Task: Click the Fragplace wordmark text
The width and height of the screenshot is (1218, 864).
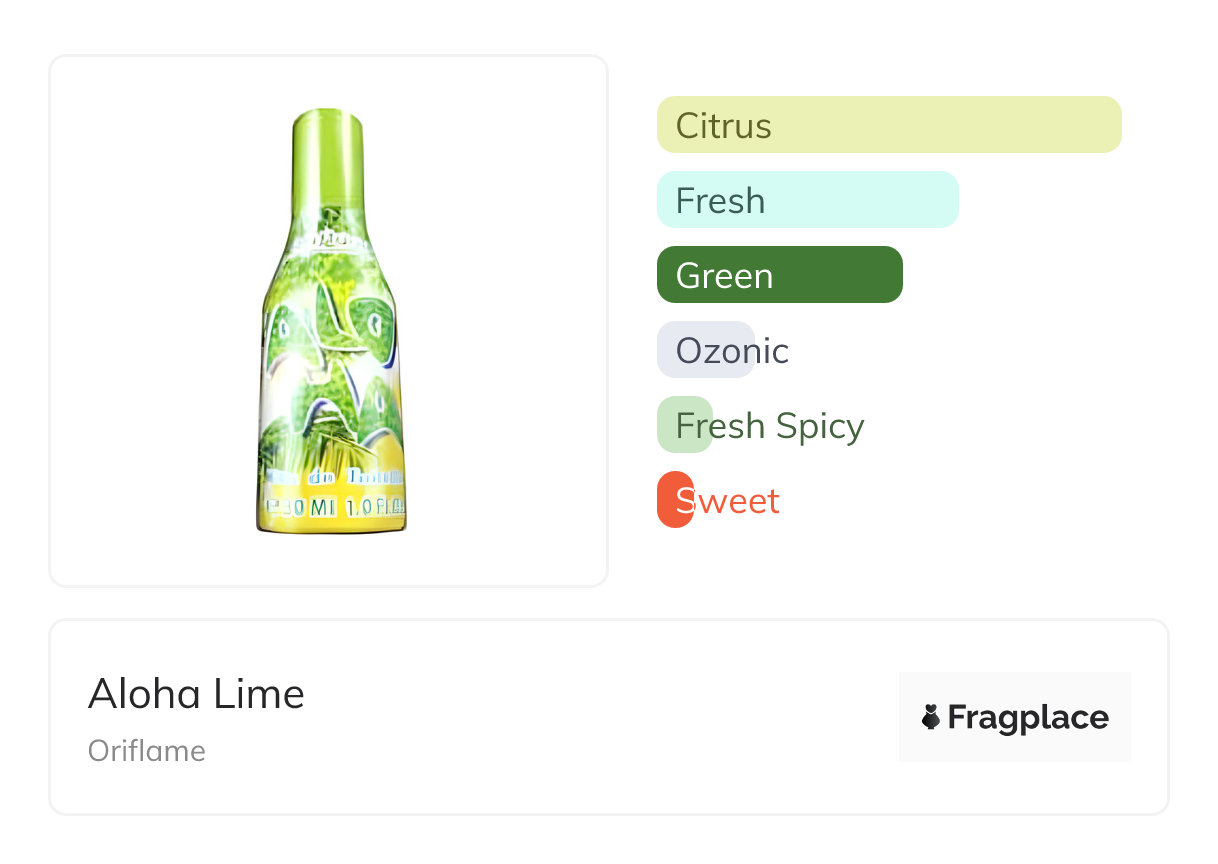Action: pos(1028,717)
